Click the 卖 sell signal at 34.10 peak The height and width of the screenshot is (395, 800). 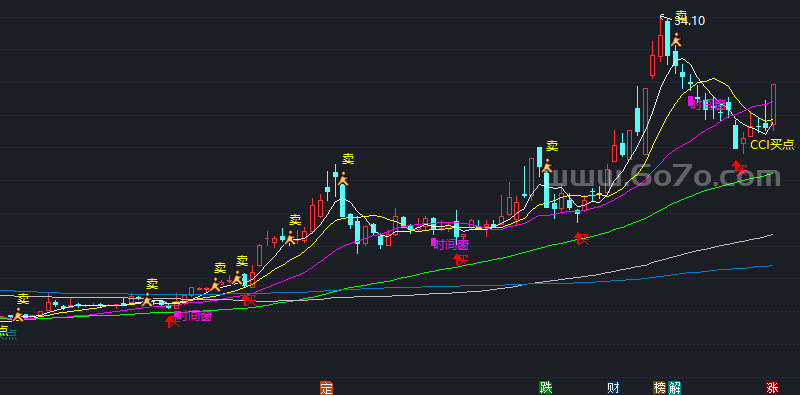point(681,15)
